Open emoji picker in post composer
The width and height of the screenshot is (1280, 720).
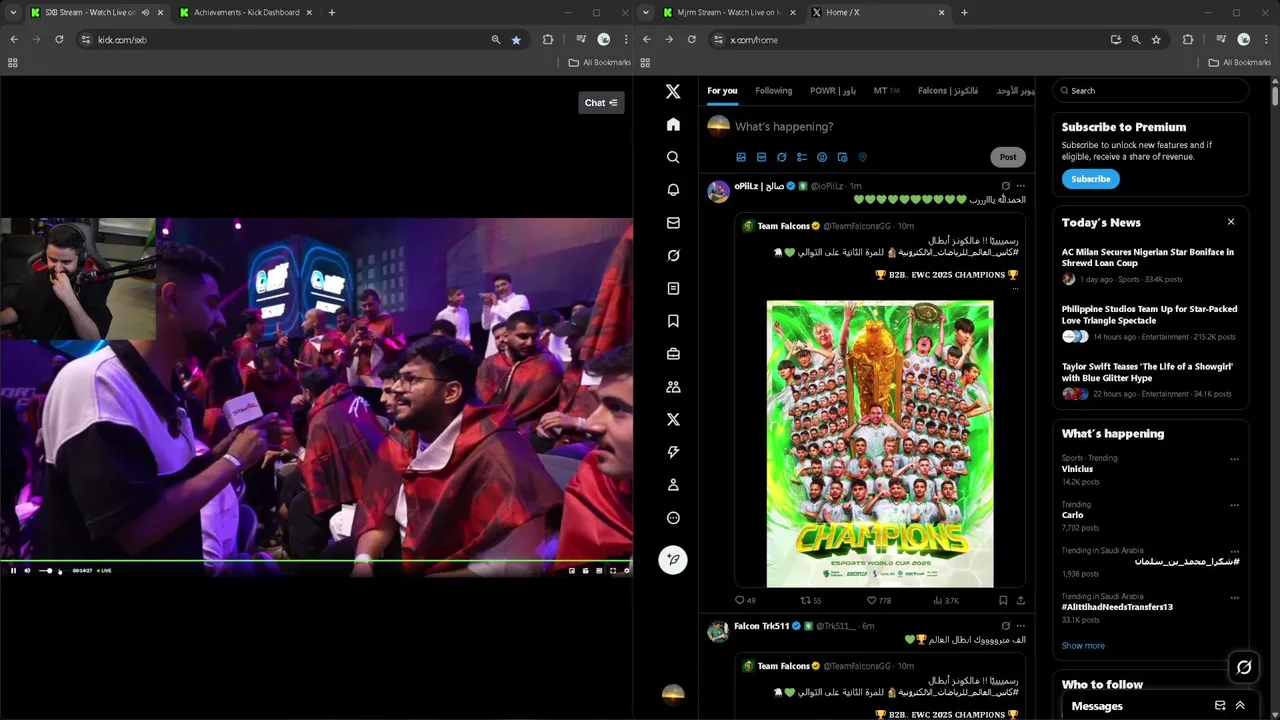tap(822, 157)
